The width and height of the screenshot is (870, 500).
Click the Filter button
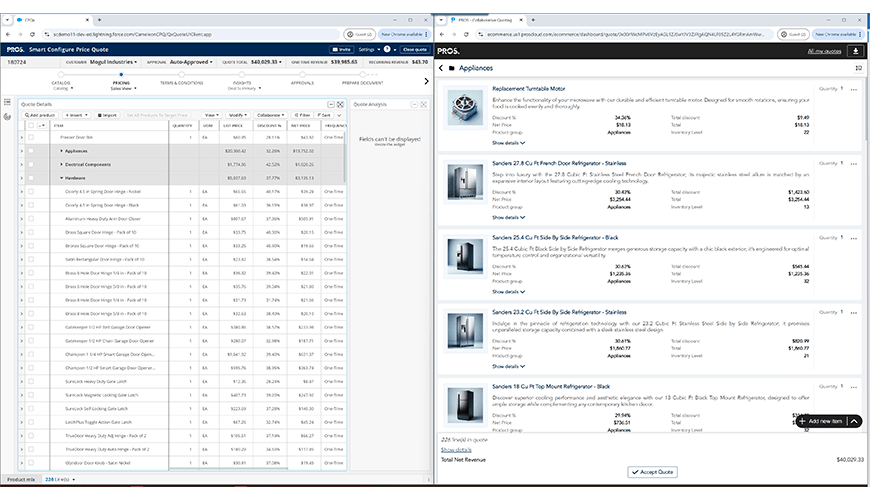302,115
